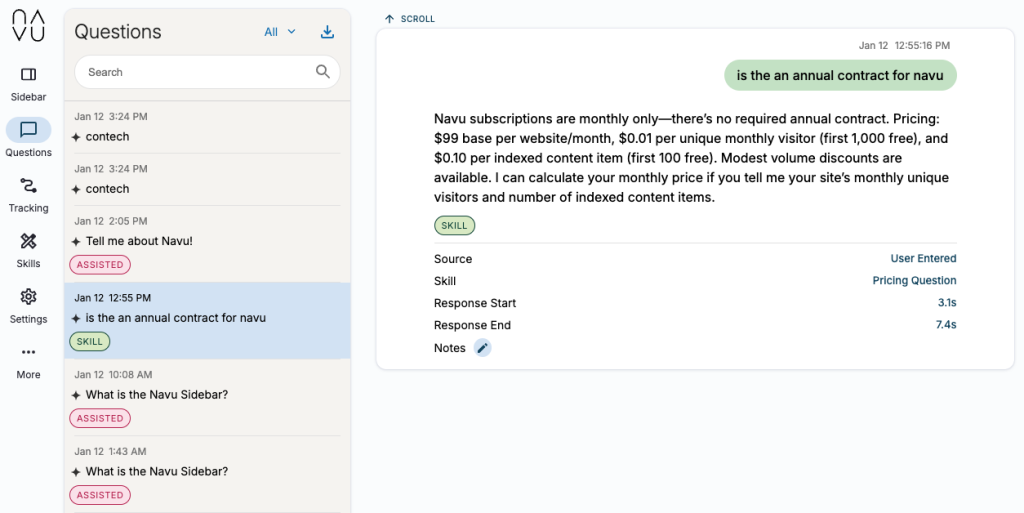Open the Skills tools icon
Screen dimensions: 1024x513
[x=28, y=241]
